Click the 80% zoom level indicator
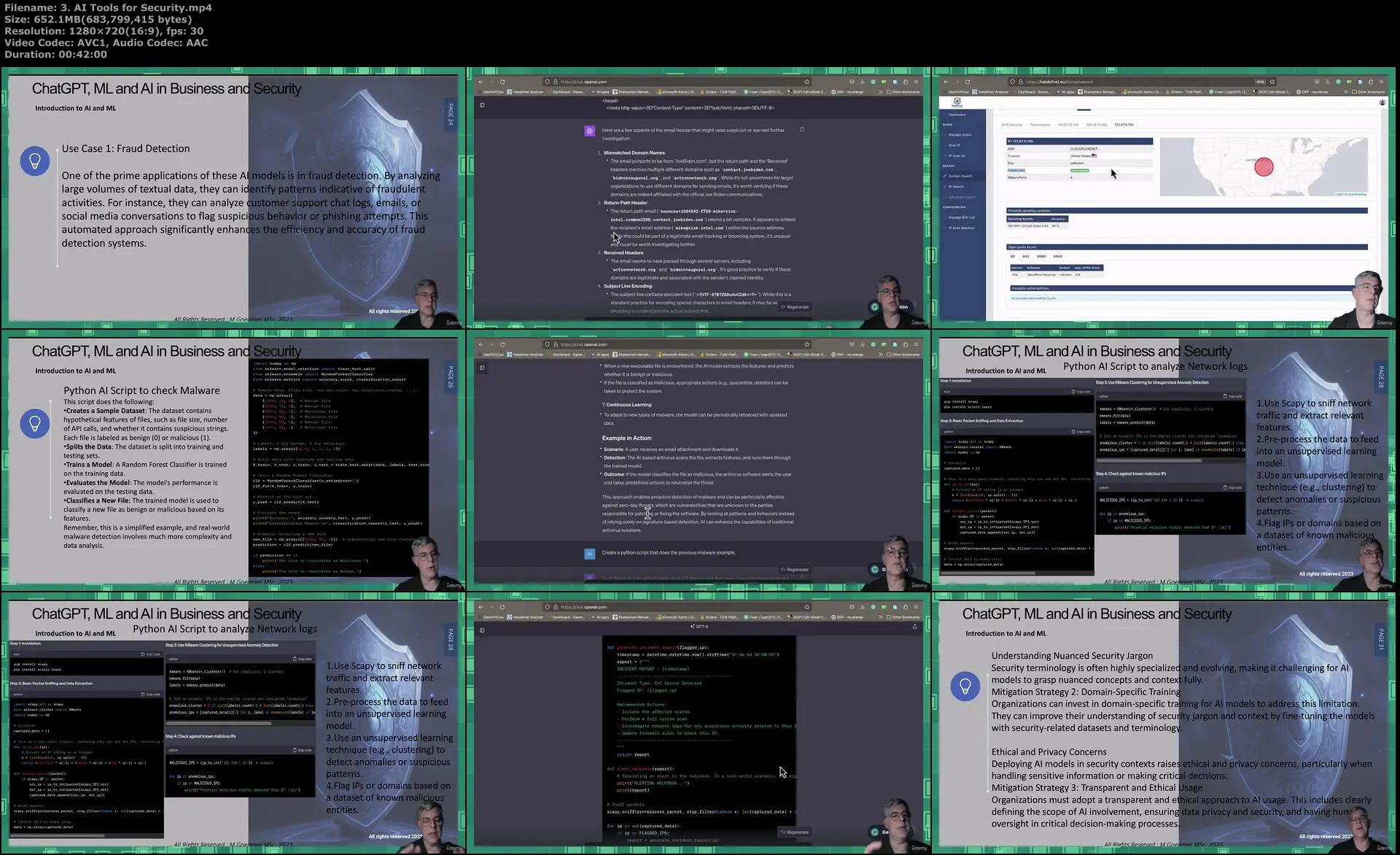Image resolution: width=1400 pixels, height=855 pixels. 1260,82
